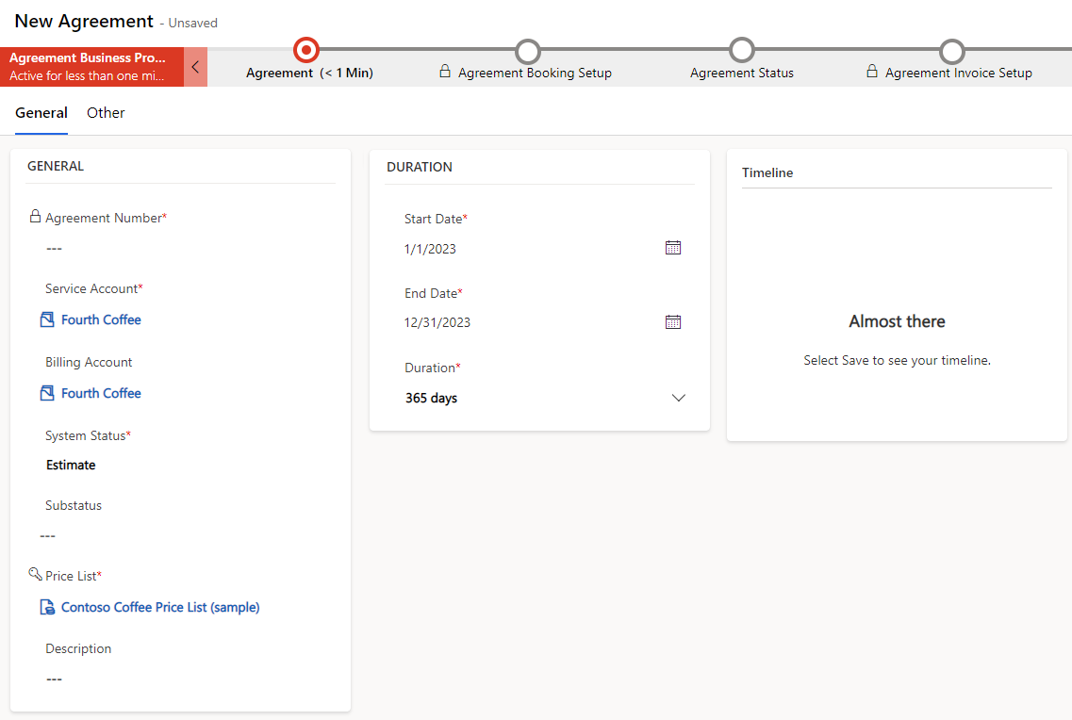Click the key icon beside the Price List label
The width and height of the screenshot is (1072, 720).
[36, 574]
